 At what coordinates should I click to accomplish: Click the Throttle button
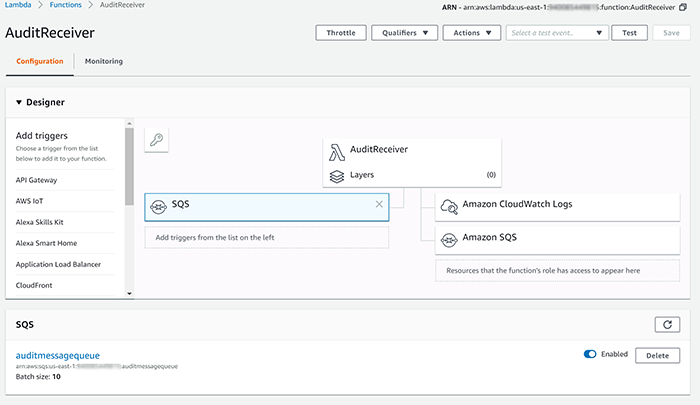[341, 32]
